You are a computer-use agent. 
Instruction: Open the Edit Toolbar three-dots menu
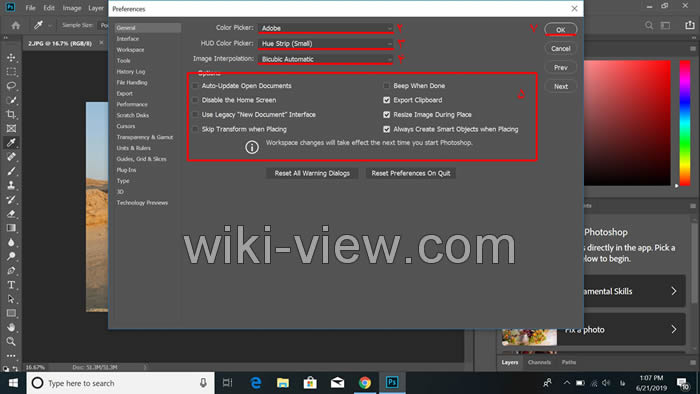coord(11,356)
